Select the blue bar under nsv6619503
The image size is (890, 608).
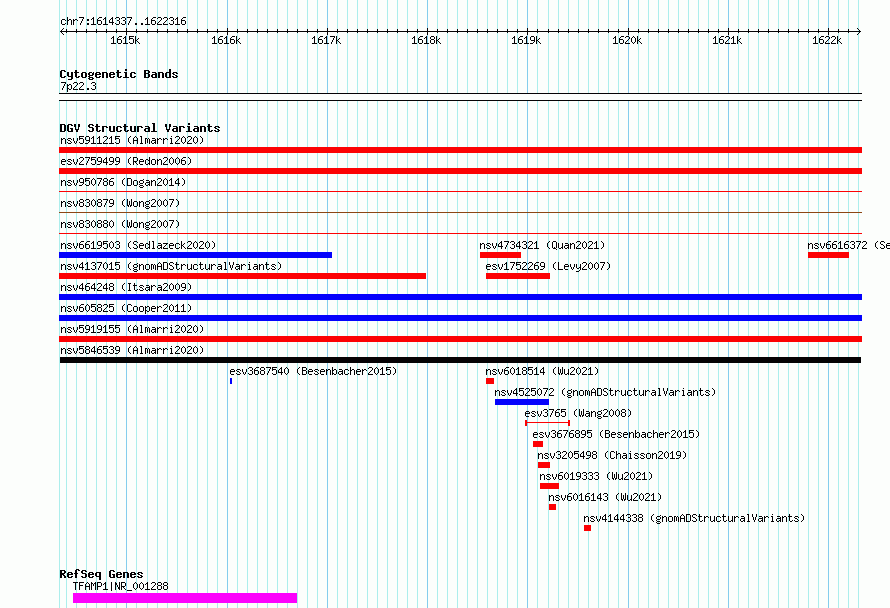195,255
